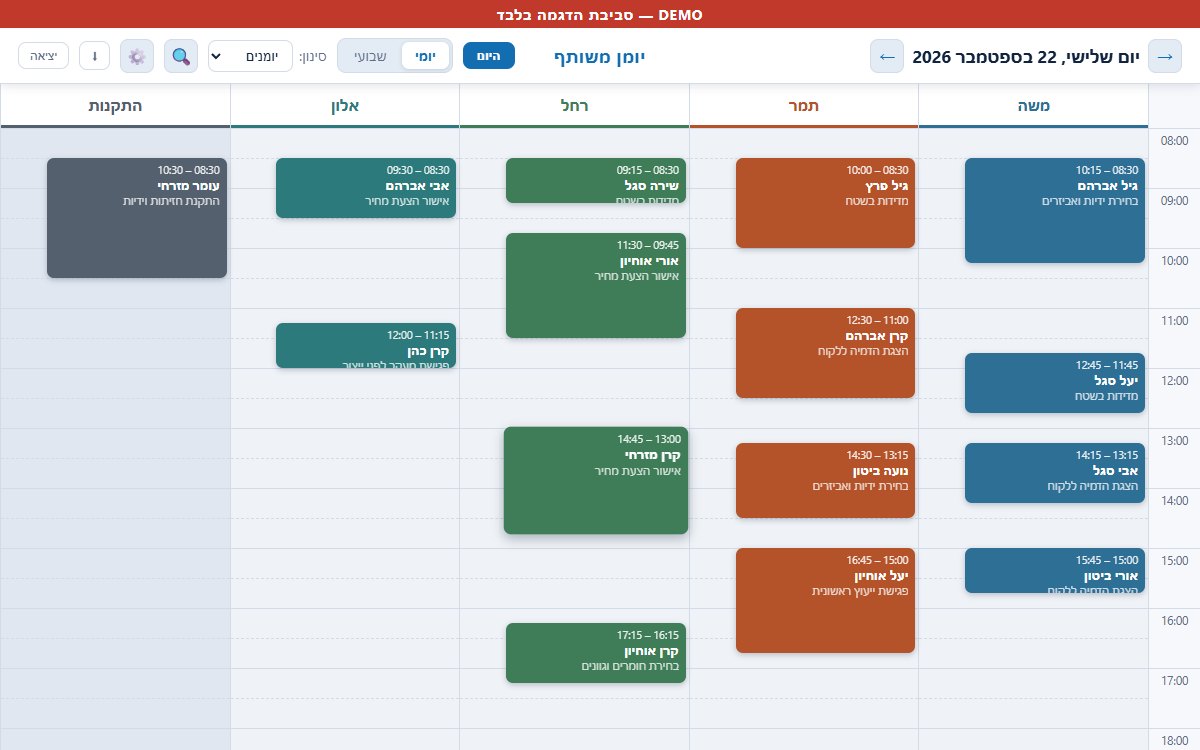The width and height of the screenshot is (1200, 750).
Task: Click the יומן משותף title
Action: coord(600,57)
